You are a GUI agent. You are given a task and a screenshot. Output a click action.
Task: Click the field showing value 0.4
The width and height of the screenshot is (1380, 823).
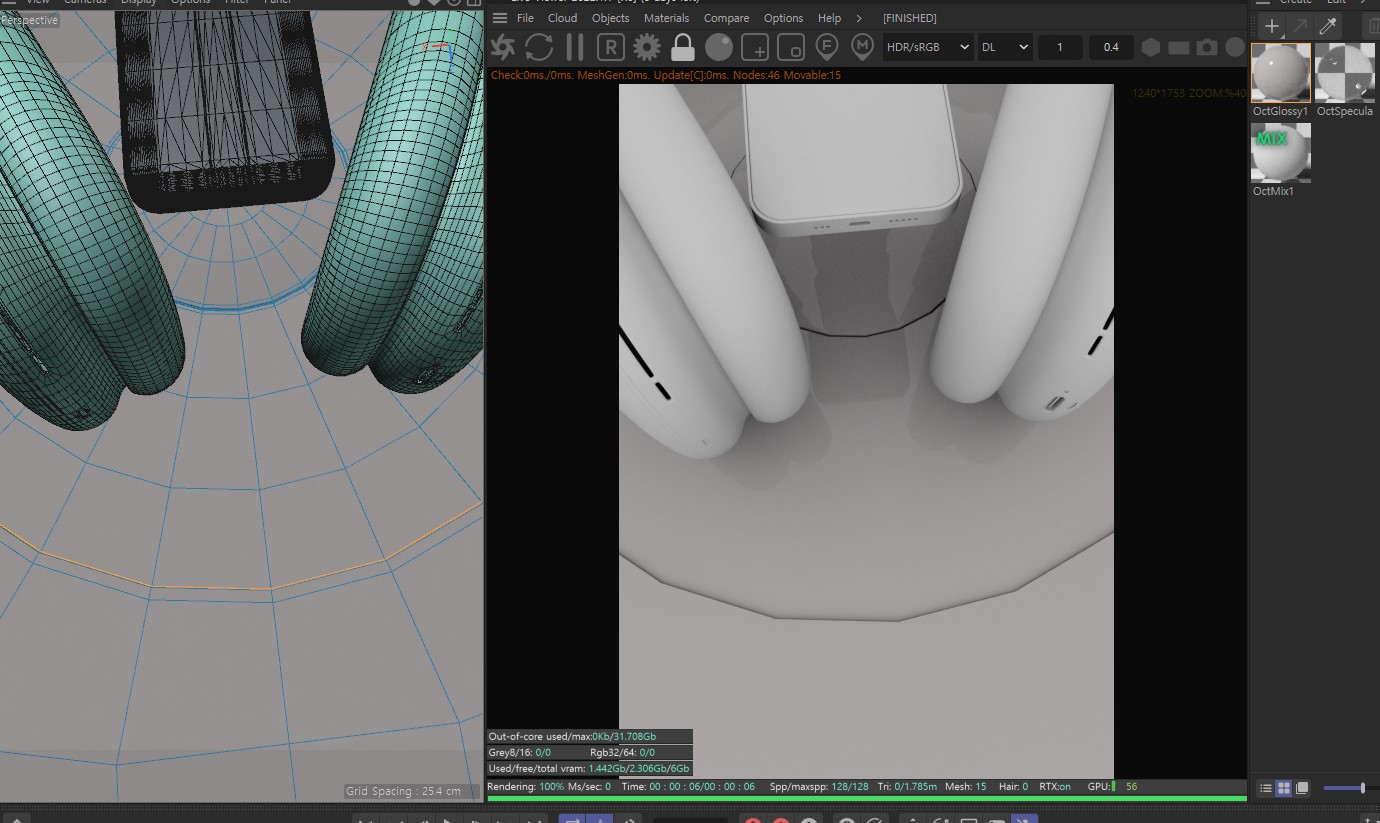[x=1111, y=47]
